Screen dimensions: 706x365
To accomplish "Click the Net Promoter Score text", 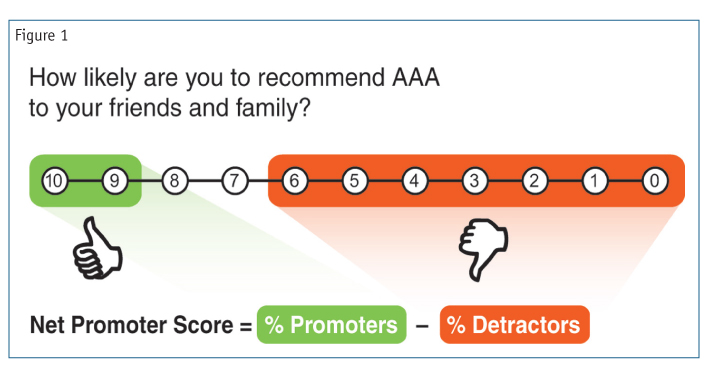I will [131, 325].
